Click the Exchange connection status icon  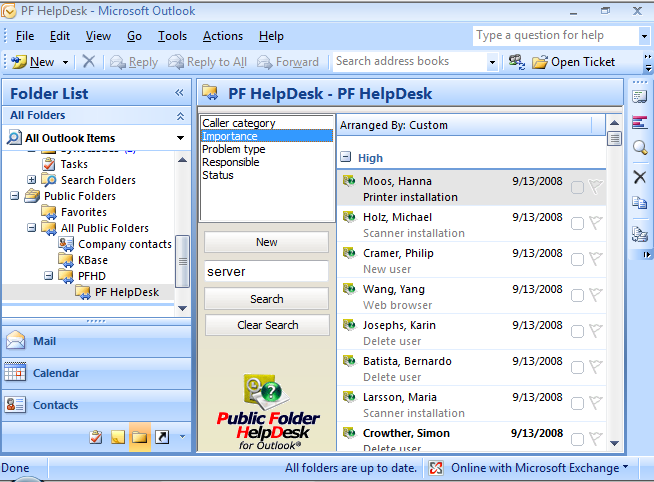[x=436, y=468]
